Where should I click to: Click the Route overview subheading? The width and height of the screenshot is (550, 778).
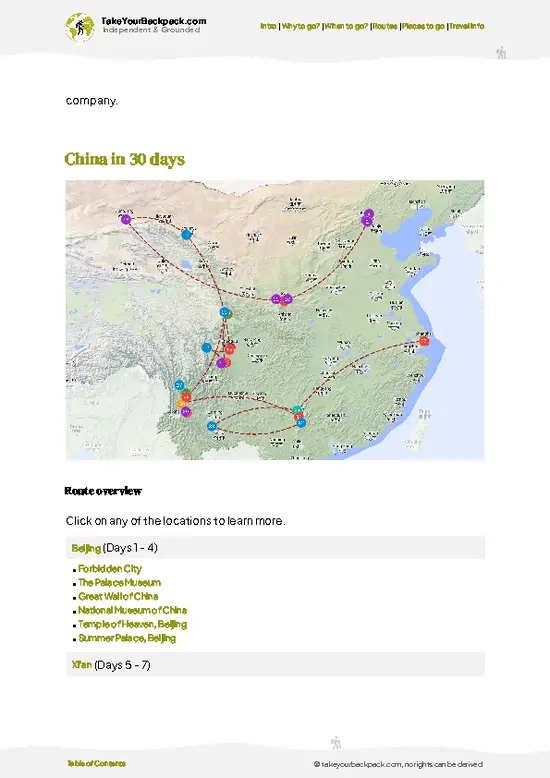[103, 491]
